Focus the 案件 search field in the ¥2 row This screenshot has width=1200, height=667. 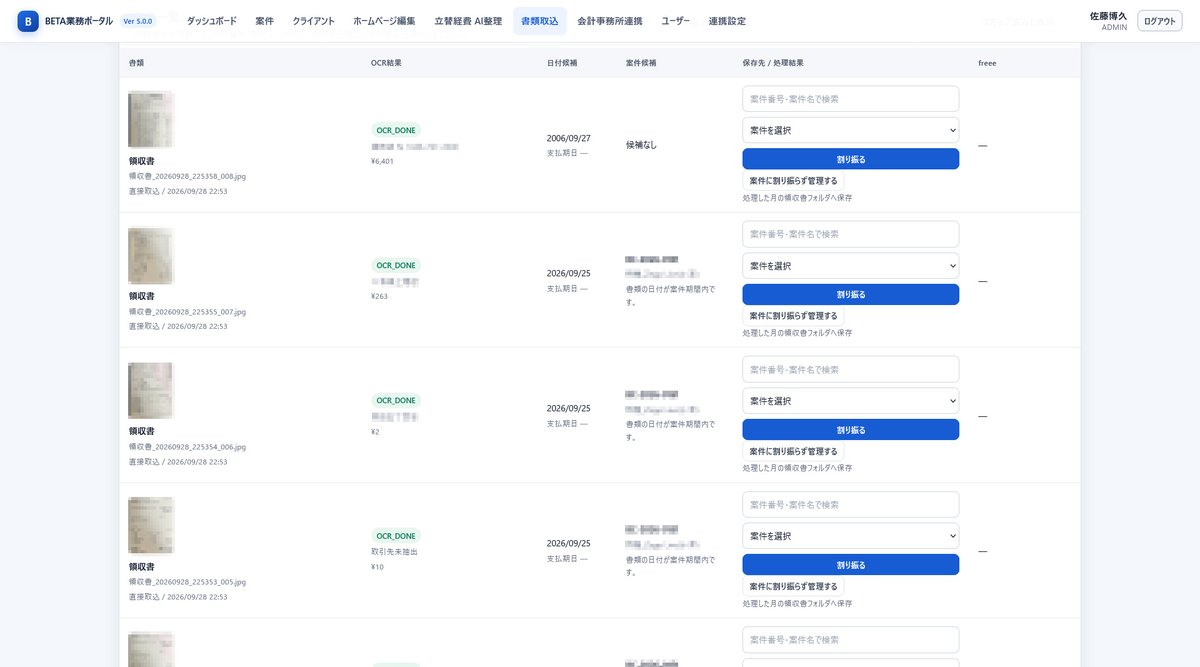tap(851, 369)
